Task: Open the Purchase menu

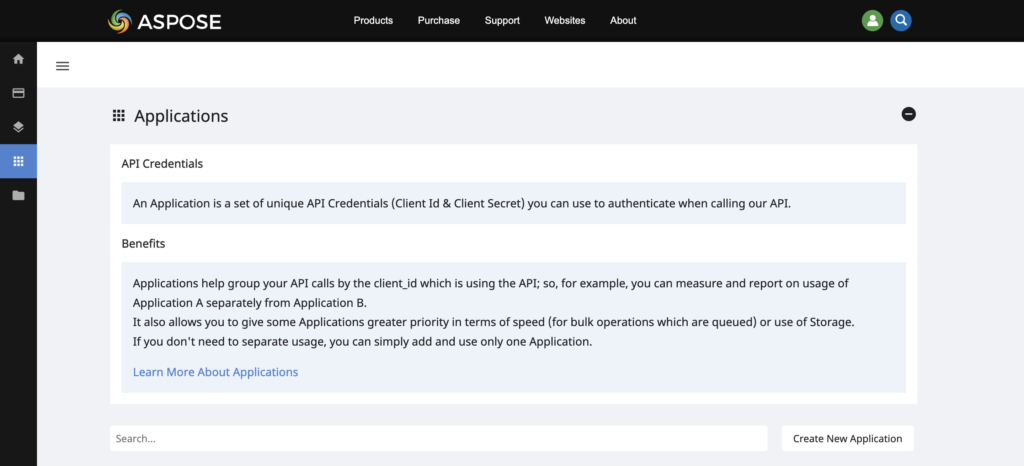Action: (x=438, y=20)
